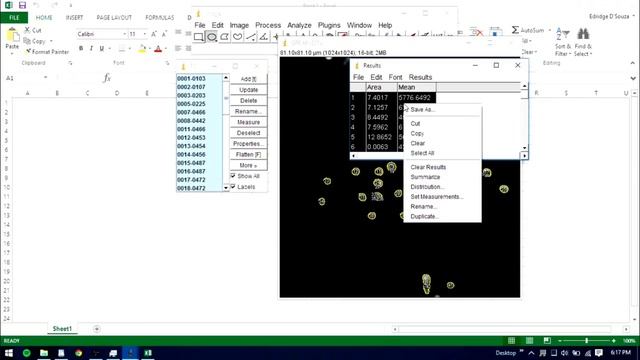Open the Results window Font menu

click(x=395, y=77)
